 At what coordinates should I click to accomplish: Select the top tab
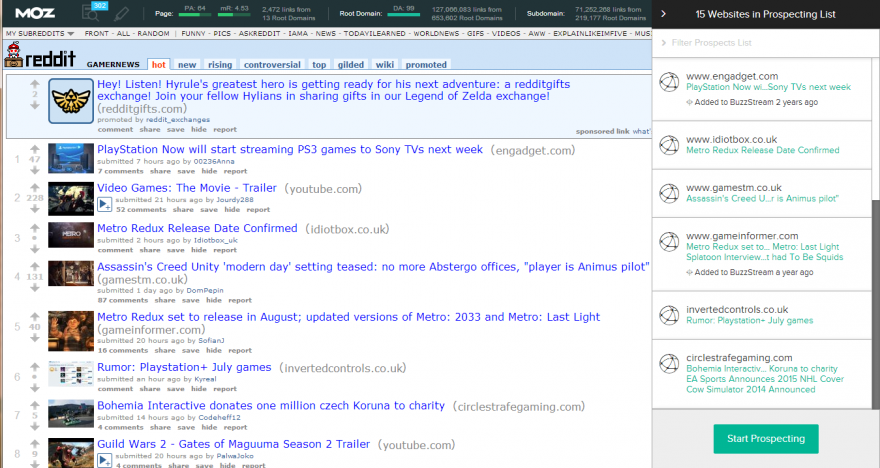tap(319, 65)
